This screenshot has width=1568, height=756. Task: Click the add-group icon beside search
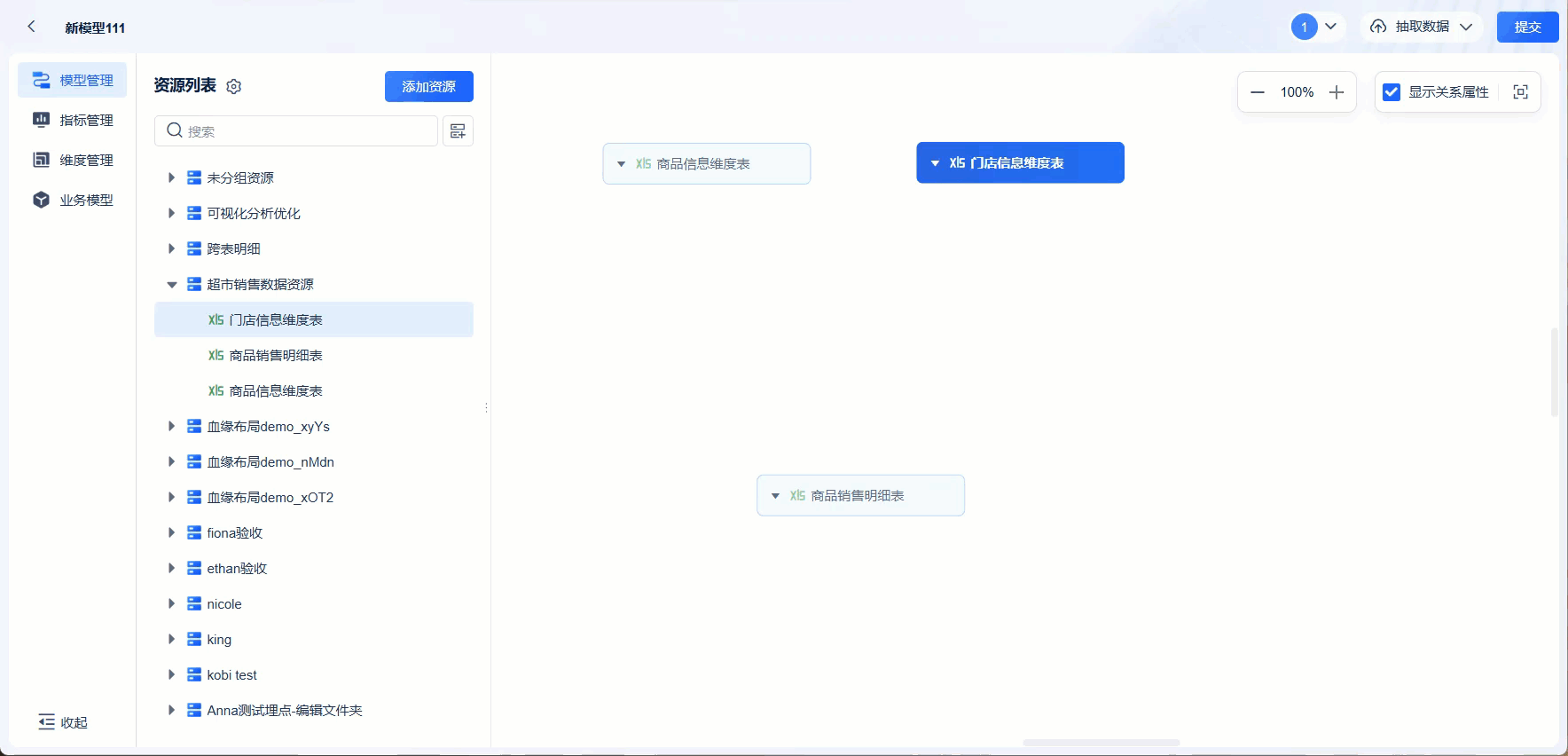[458, 131]
